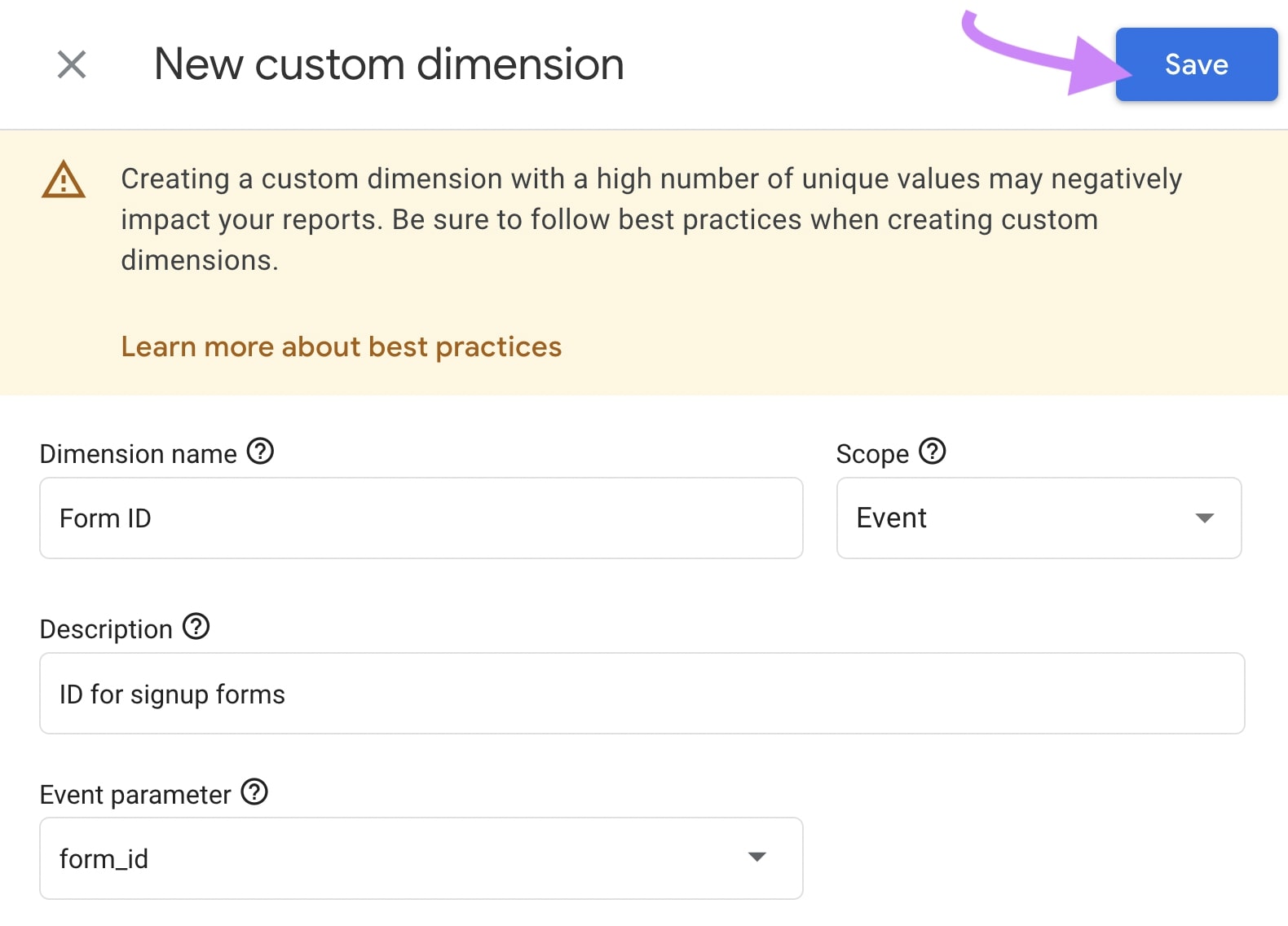Save the new custom dimension
1288x926 pixels.
tap(1196, 64)
